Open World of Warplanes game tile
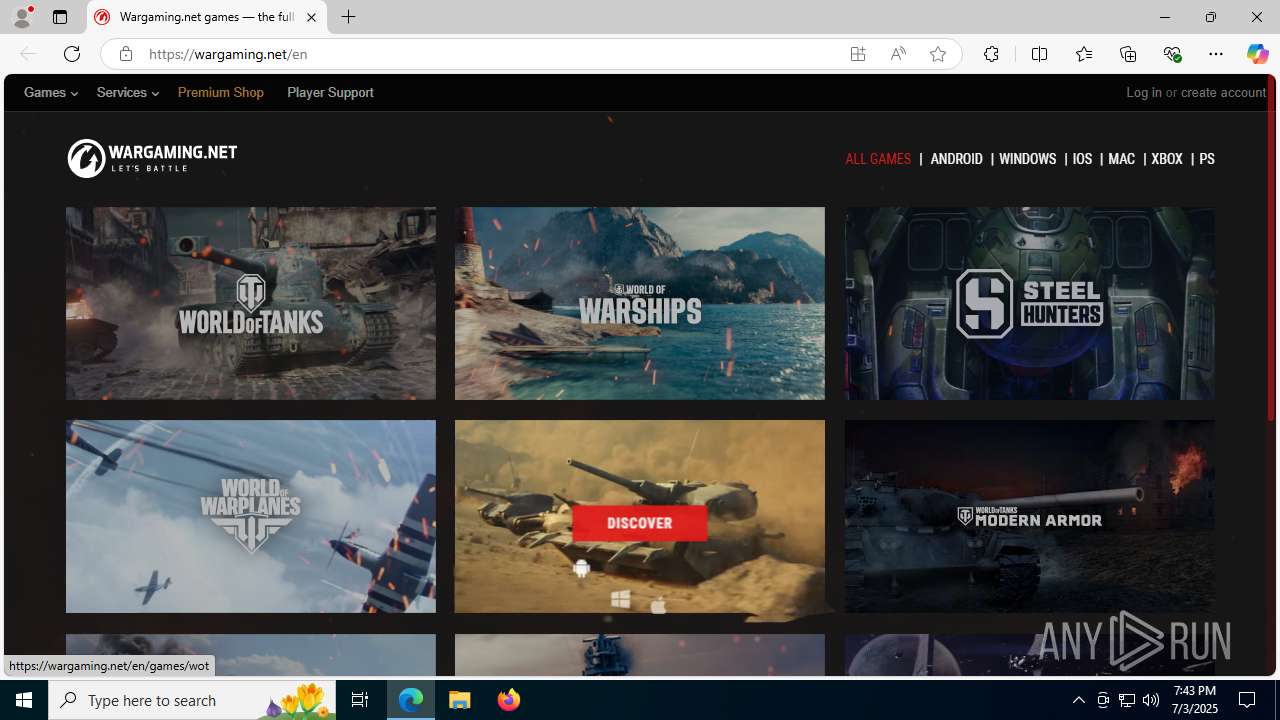 tap(251, 516)
